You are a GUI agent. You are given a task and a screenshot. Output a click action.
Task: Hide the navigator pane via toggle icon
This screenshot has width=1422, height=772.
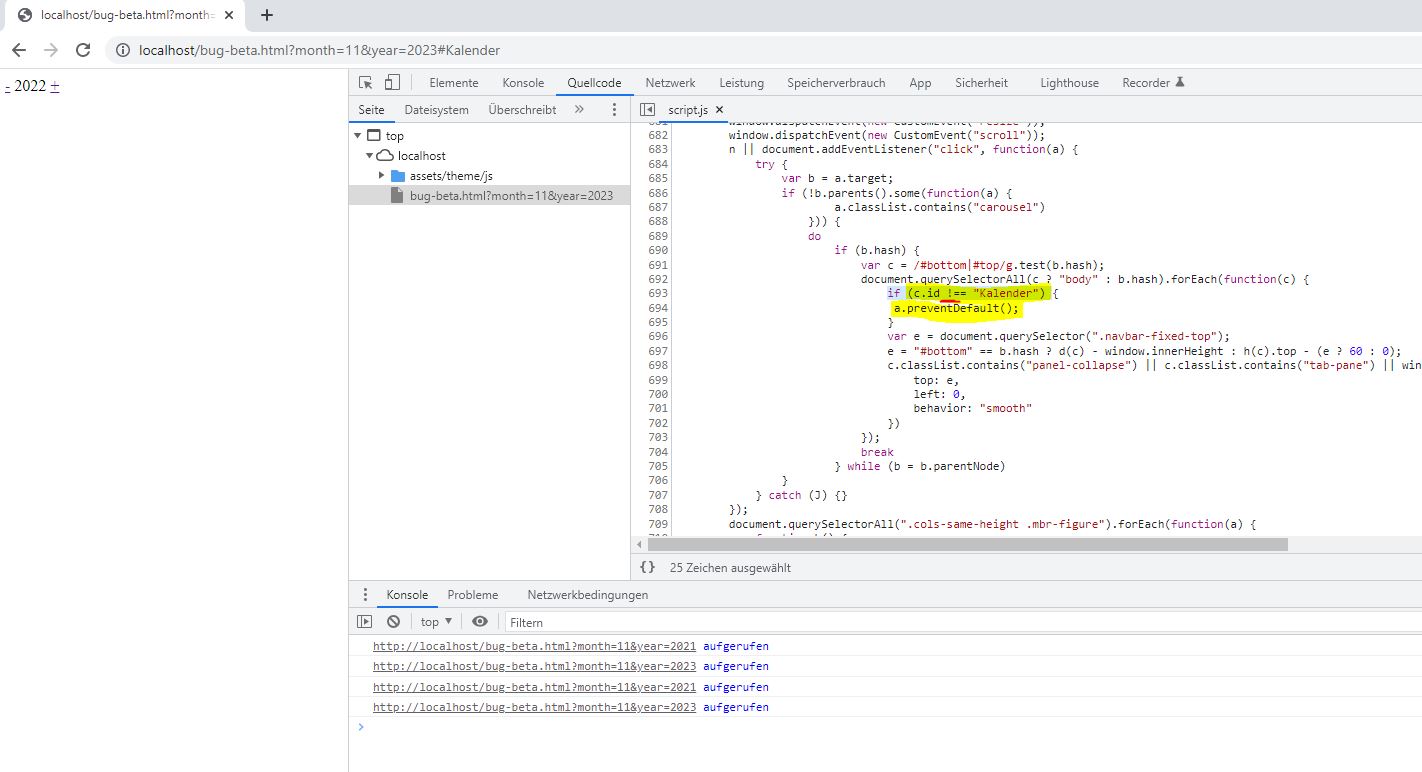647,110
